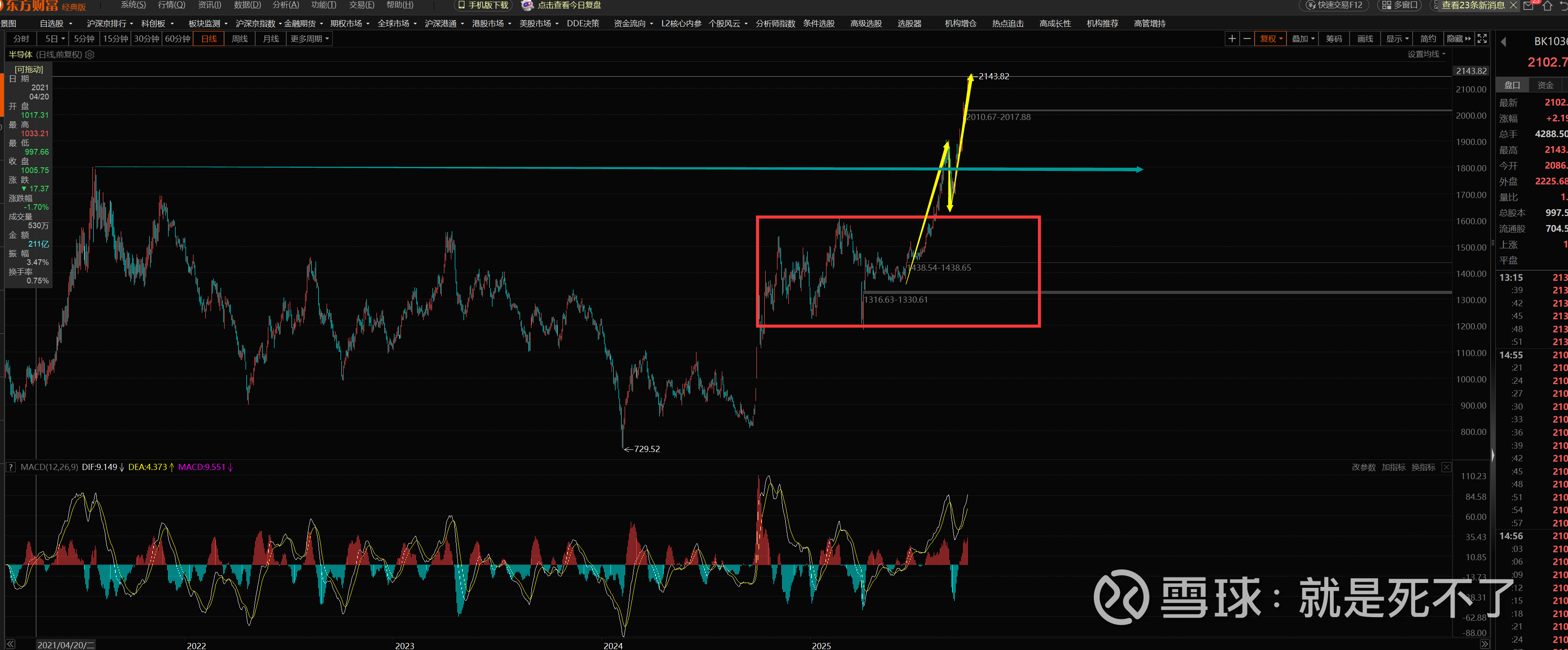Toggle 简约 simplified display mode
The width and height of the screenshot is (1568, 650).
point(1427,39)
